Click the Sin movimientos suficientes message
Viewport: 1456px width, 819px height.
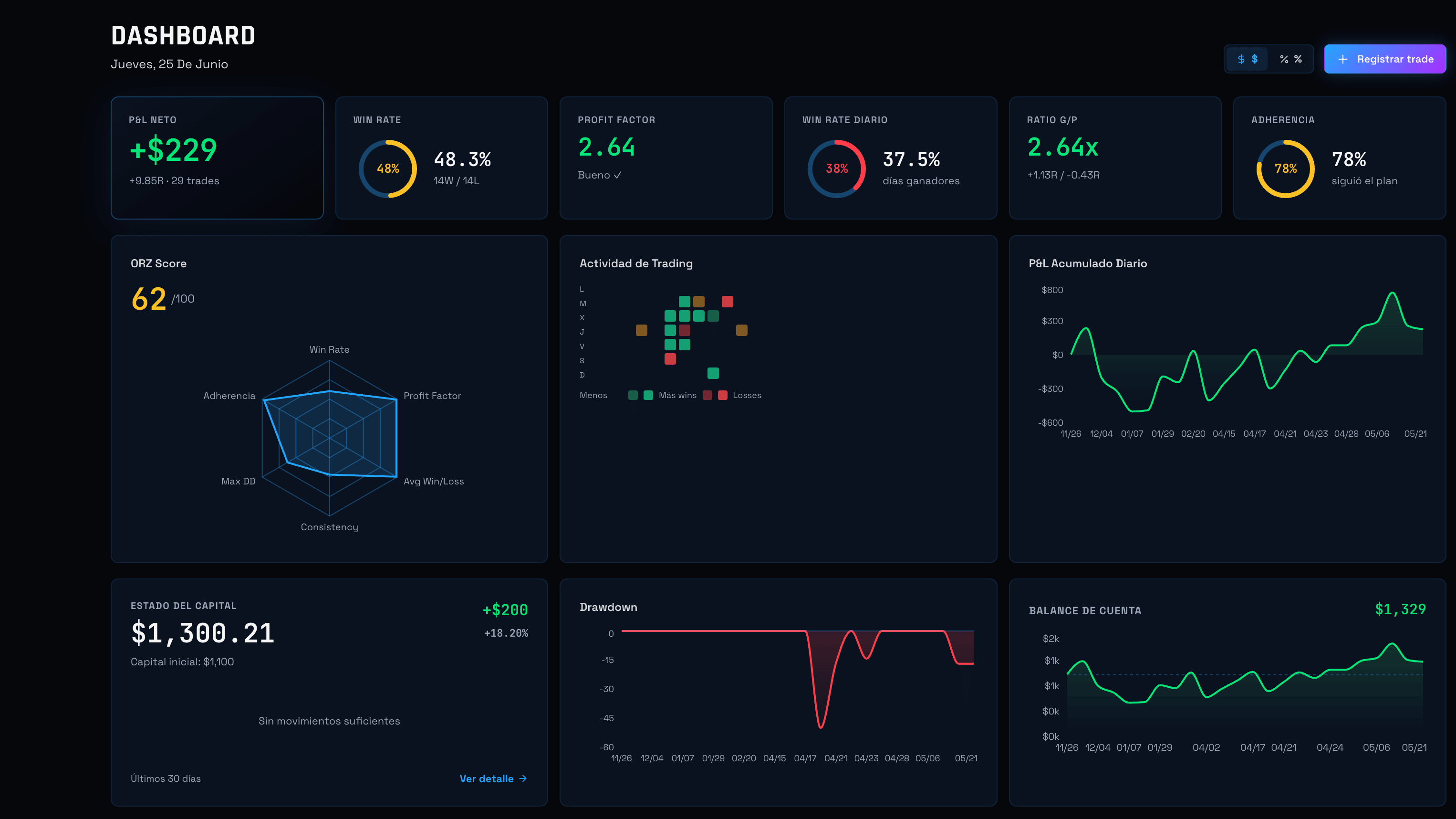tap(329, 721)
